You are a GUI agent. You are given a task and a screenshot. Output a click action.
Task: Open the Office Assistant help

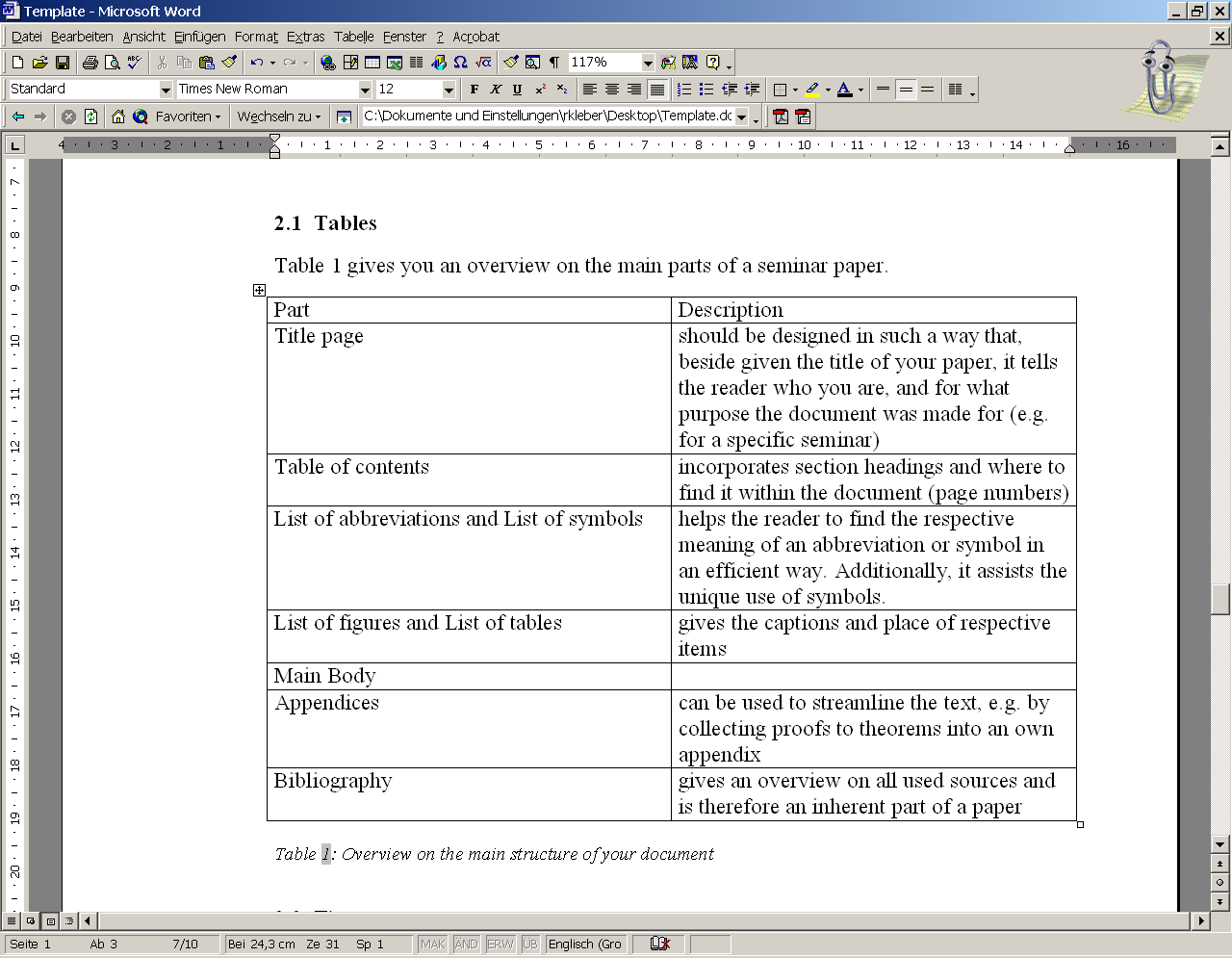click(x=713, y=63)
